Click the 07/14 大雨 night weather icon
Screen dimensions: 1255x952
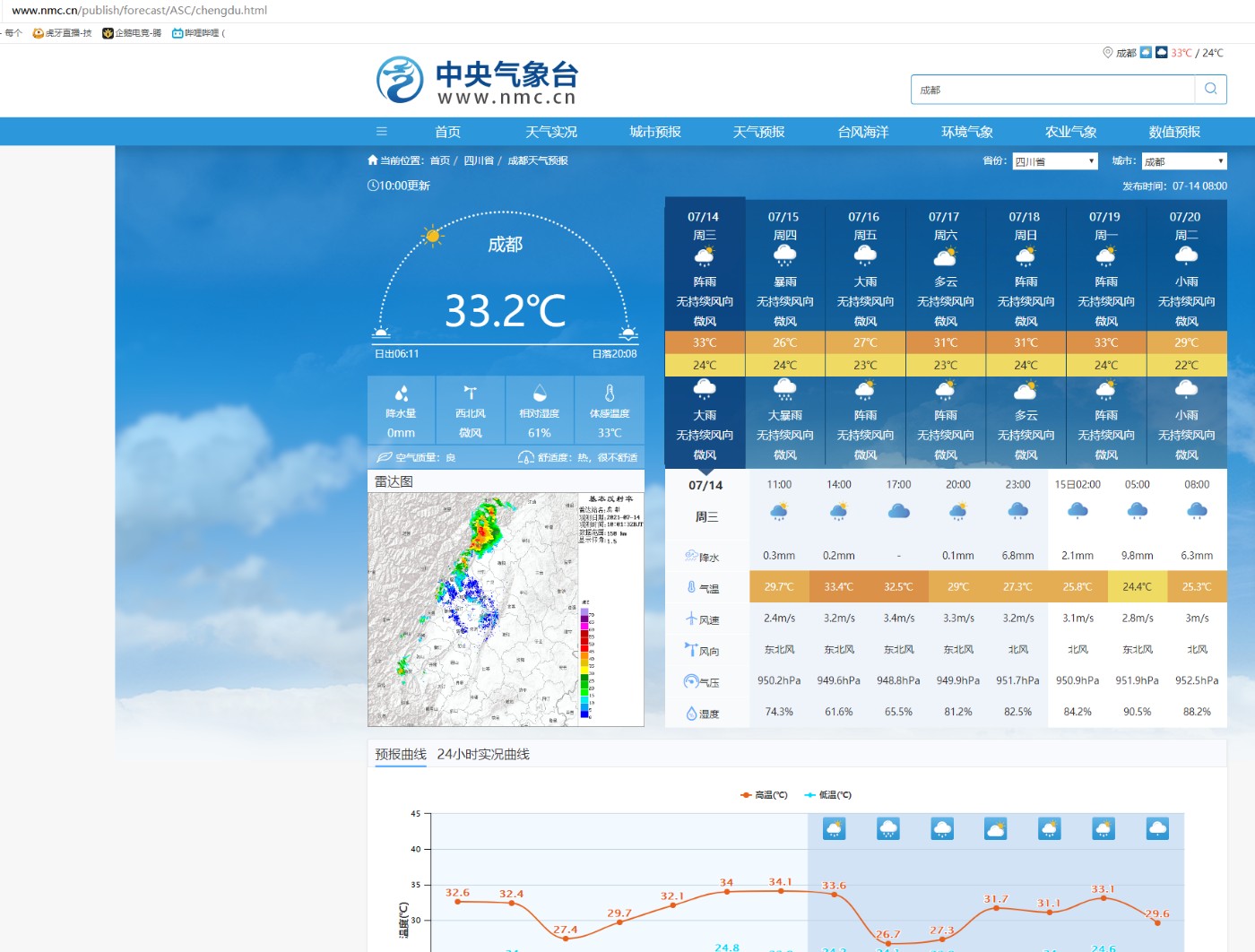705,390
